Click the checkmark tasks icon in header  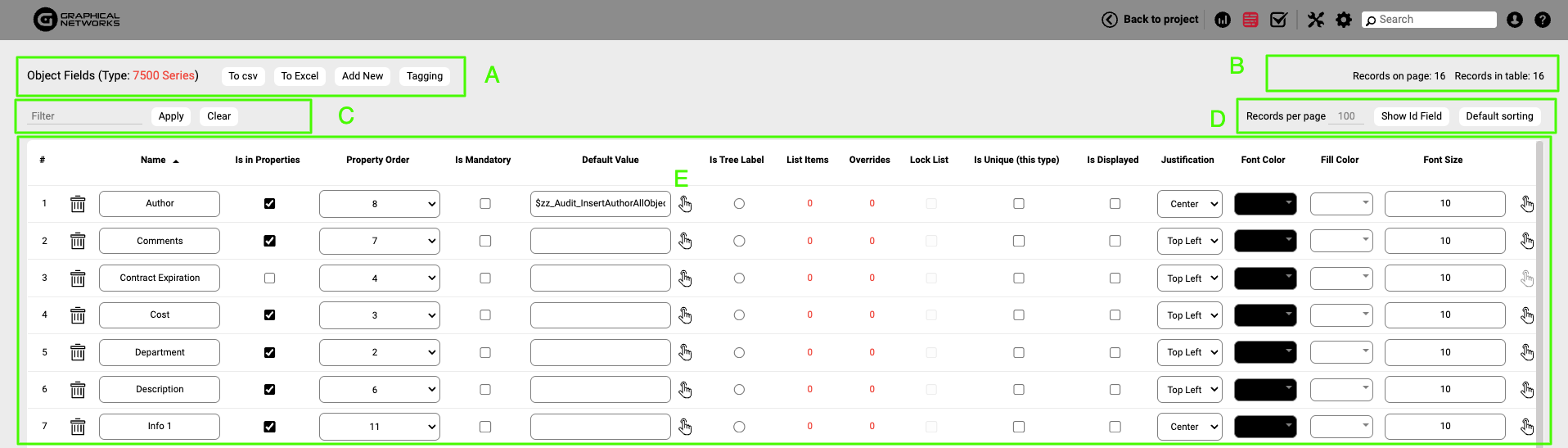[x=1278, y=20]
